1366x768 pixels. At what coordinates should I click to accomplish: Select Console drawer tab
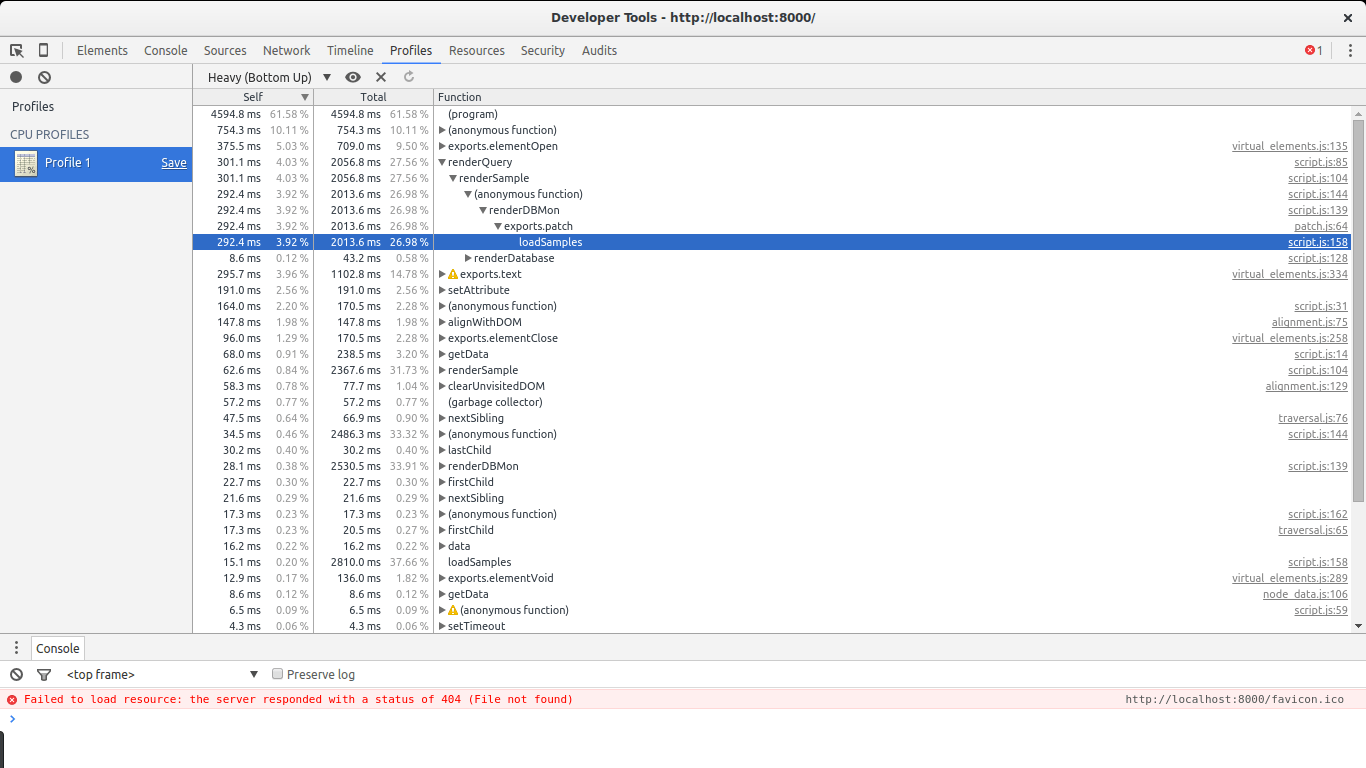pyautogui.click(x=58, y=648)
